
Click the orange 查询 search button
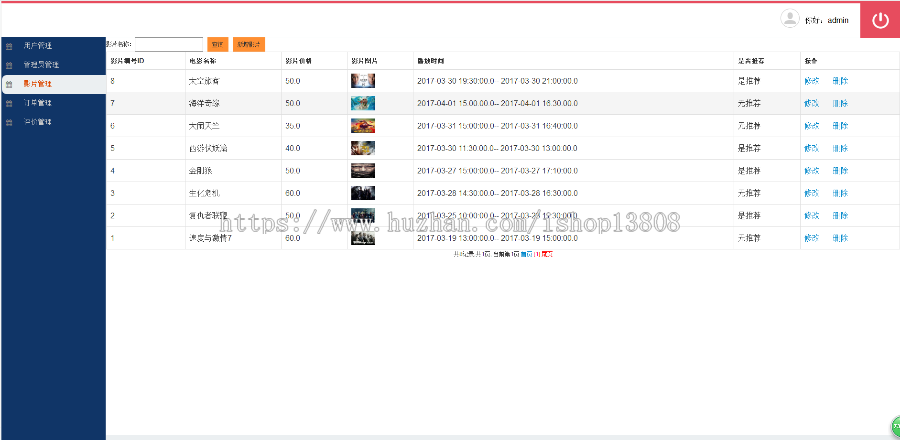coord(218,44)
